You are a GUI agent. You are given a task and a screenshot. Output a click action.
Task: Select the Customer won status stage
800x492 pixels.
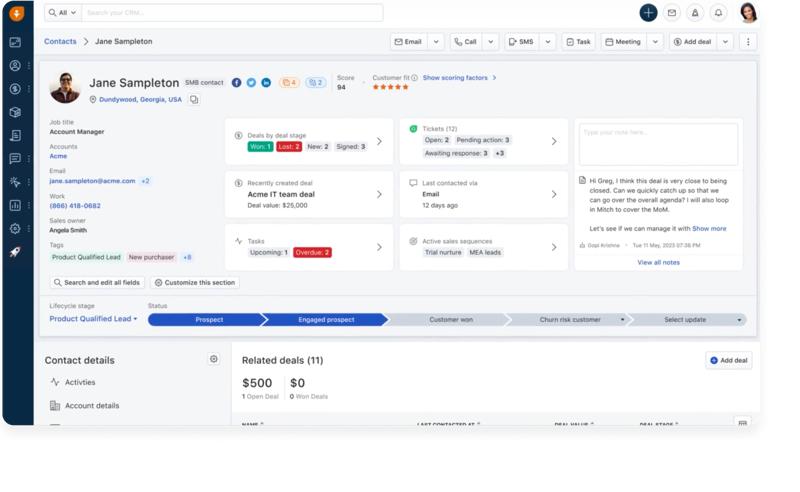pyautogui.click(x=451, y=320)
